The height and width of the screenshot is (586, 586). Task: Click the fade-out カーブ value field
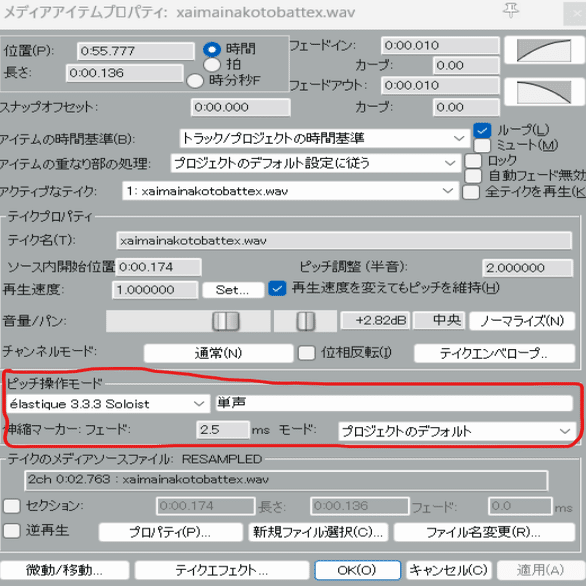[x=466, y=107]
